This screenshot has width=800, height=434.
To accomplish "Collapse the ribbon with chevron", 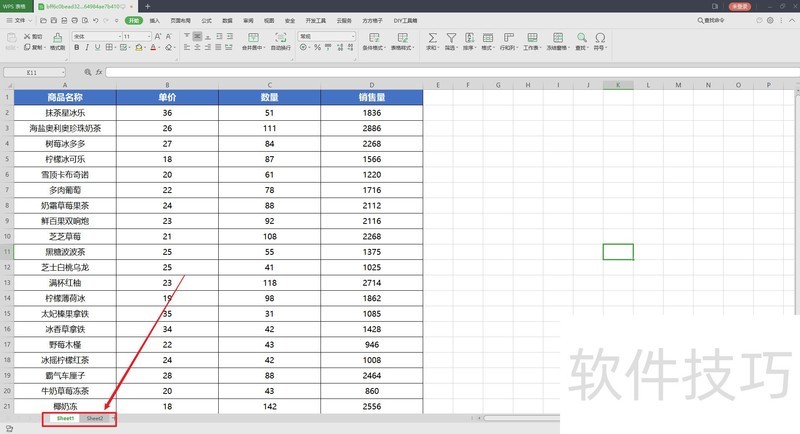I will click(792, 20).
